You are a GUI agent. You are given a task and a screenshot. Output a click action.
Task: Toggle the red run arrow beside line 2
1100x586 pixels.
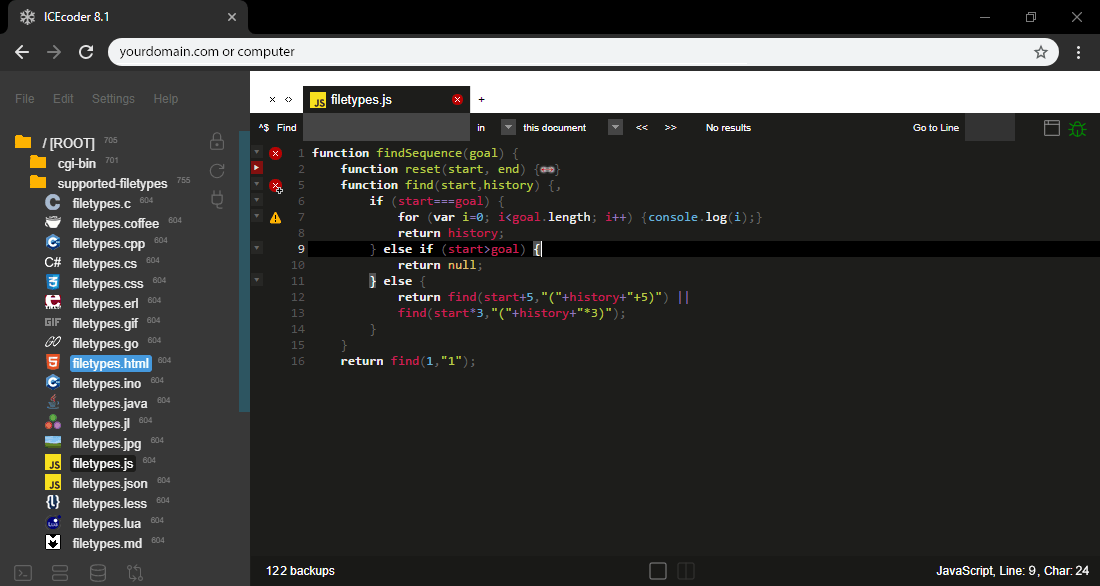(257, 167)
